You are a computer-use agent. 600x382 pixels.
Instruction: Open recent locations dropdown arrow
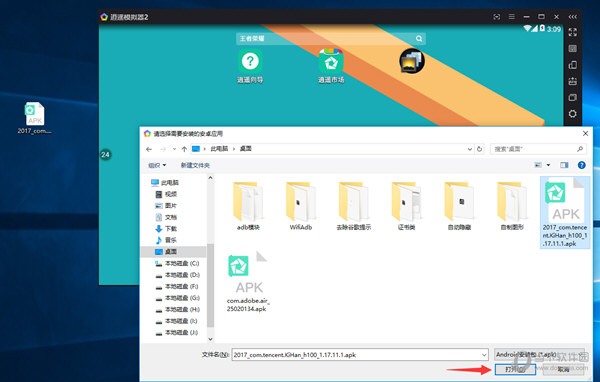pyautogui.click(x=174, y=149)
